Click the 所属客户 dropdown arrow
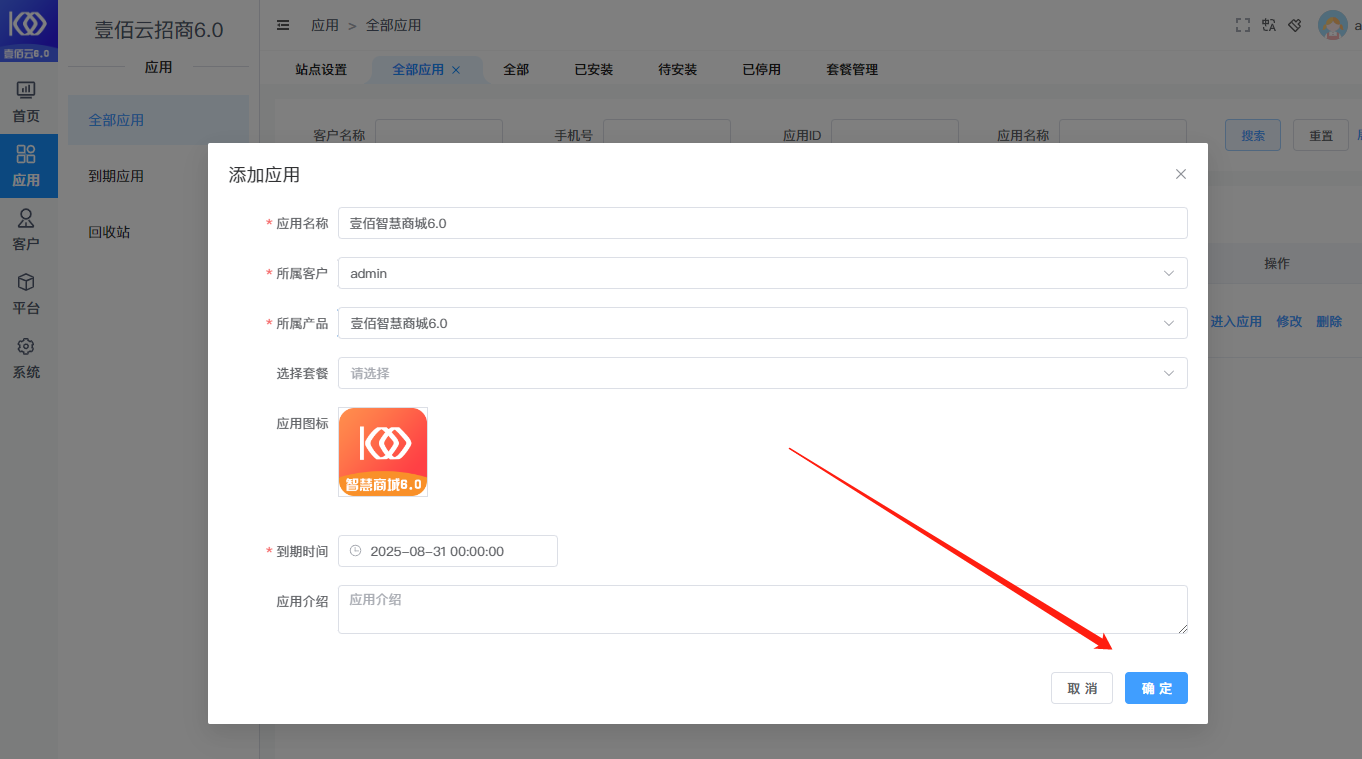Viewport: 1362px width, 759px height. 1169,273
